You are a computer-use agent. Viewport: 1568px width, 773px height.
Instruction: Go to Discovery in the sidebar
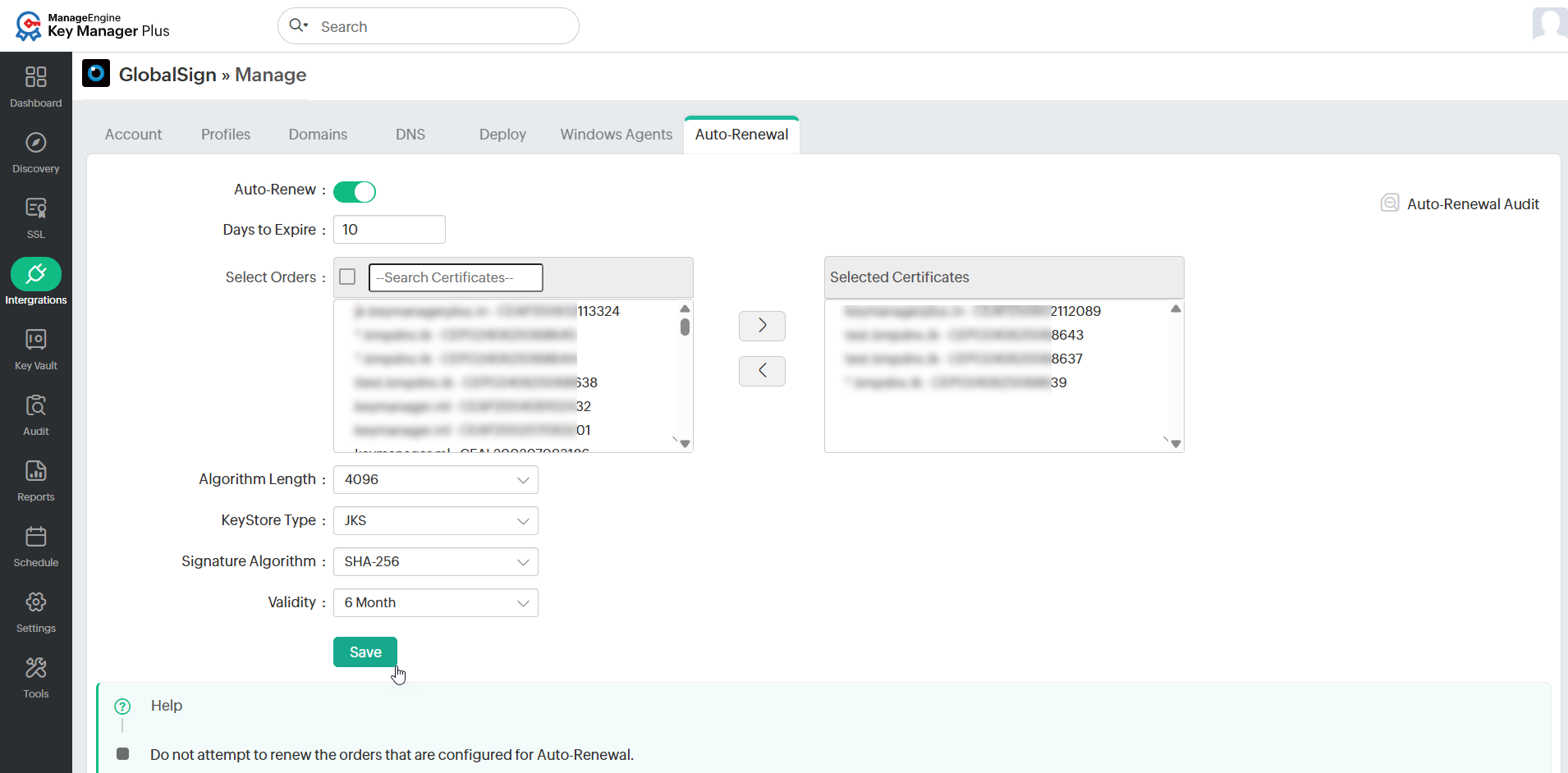click(x=36, y=152)
